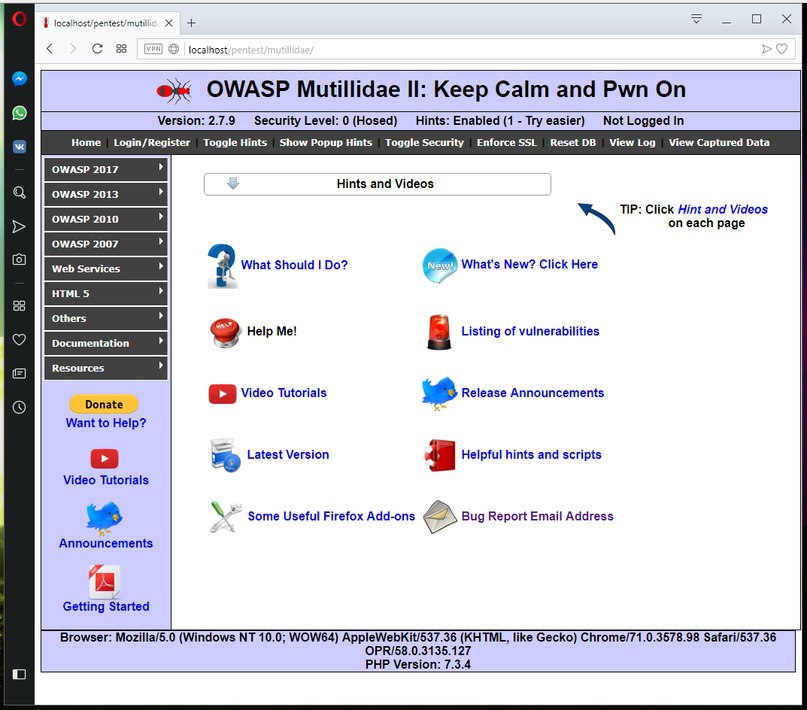
Task: Click Reset DB in menu bar
Action: click(x=573, y=143)
